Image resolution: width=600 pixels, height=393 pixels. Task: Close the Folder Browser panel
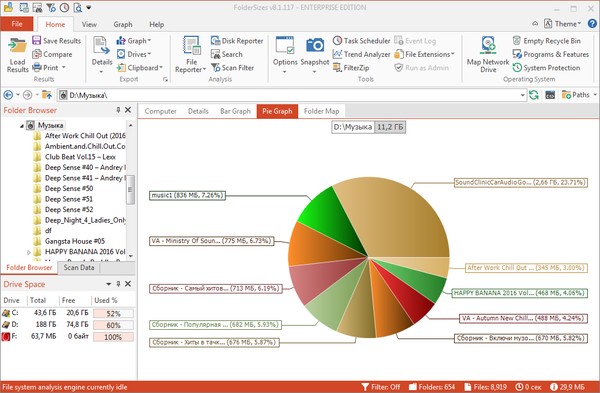pyautogui.click(x=128, y=110)
